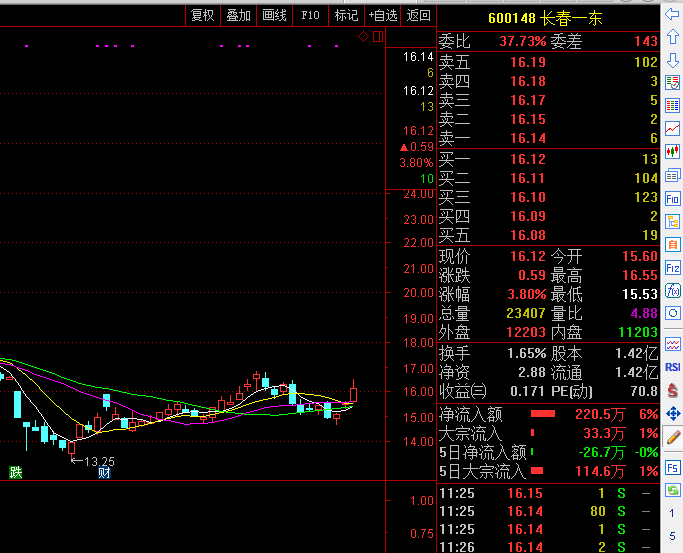
Task: Click the left back arrow icon
Action: [x=673, y=14]
